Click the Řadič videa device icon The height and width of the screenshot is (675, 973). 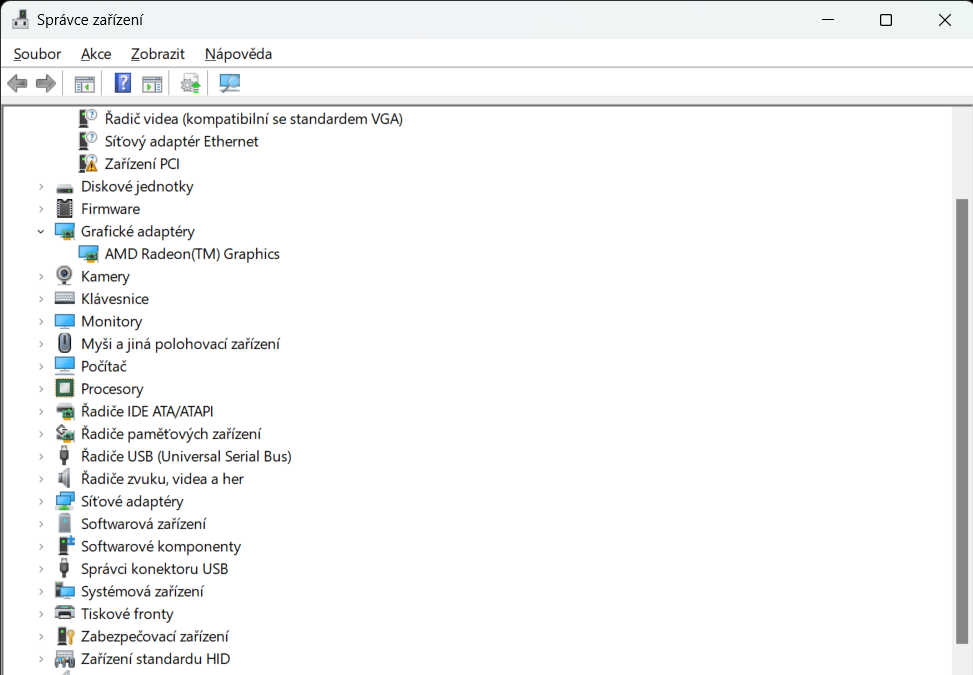click(88, 118)
